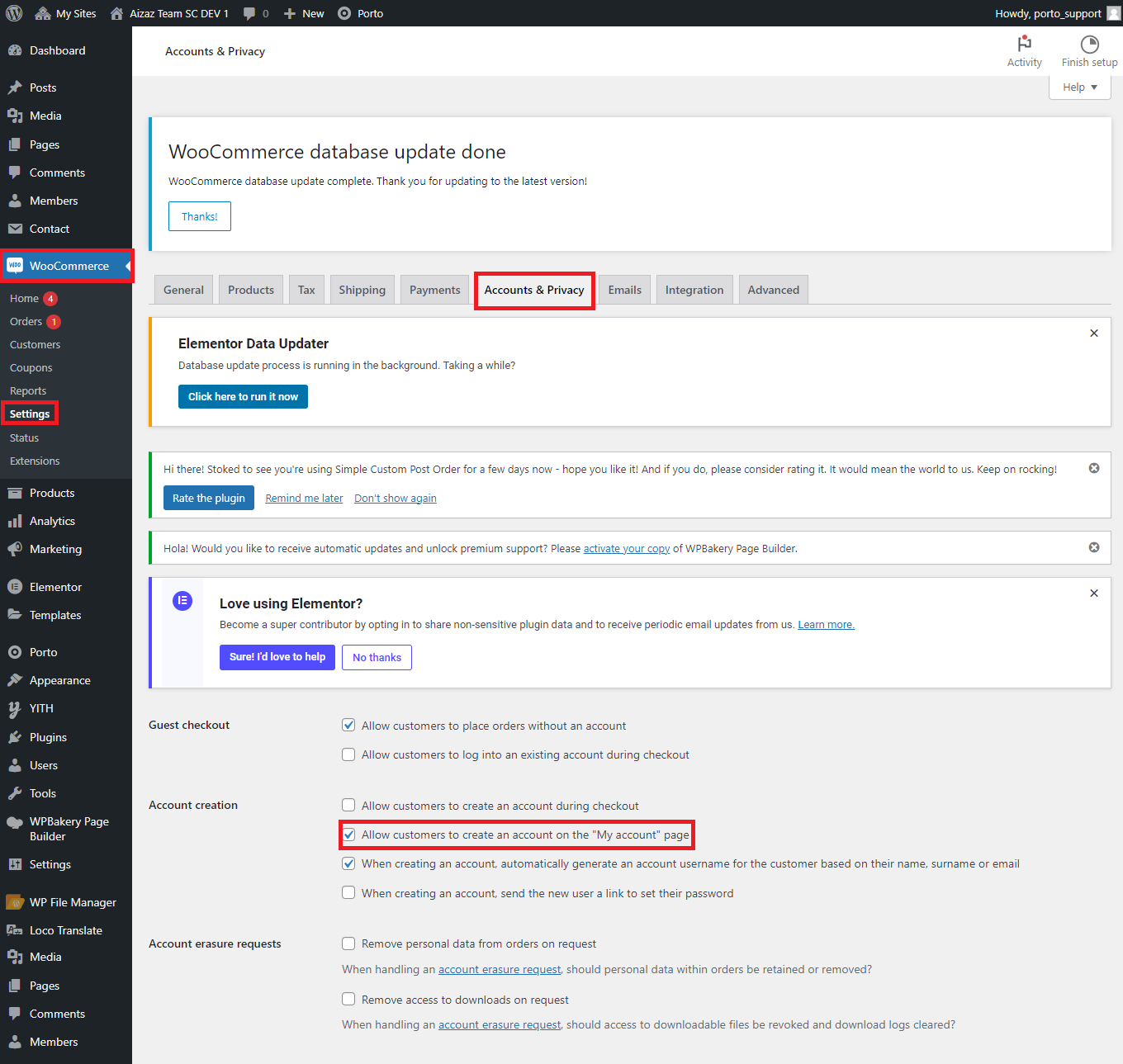Switch to the Advanced settings tab
1123x1064 pixels.
[x=774, y=290]
